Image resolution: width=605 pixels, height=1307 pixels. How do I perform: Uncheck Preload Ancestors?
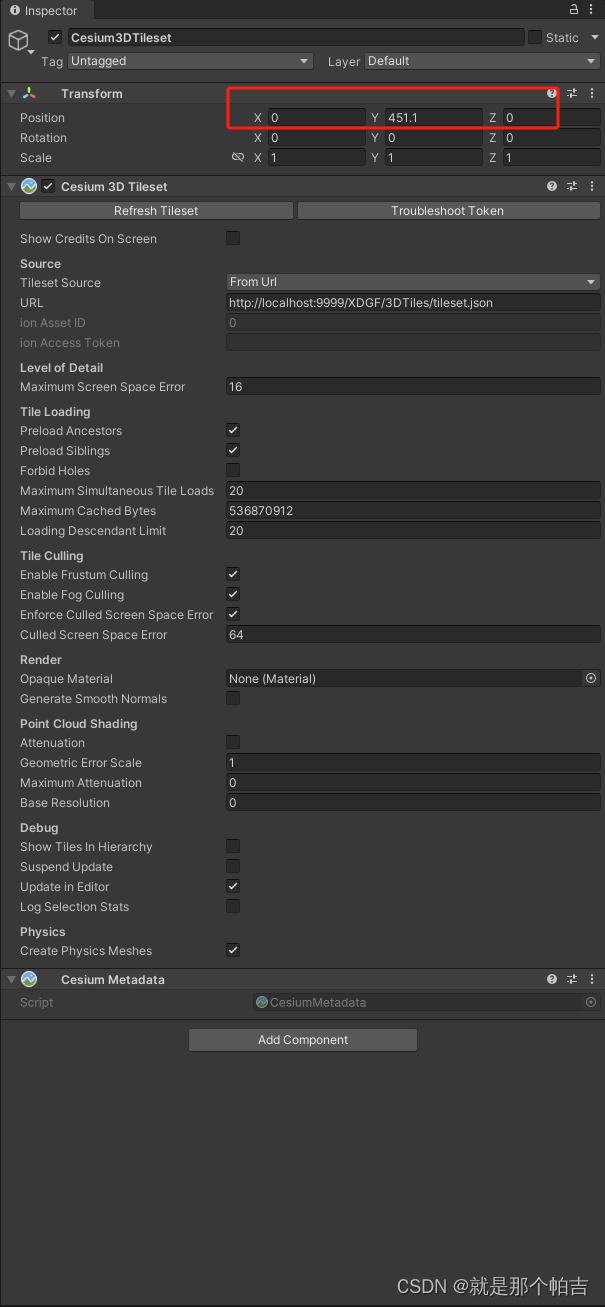[233, 430]
